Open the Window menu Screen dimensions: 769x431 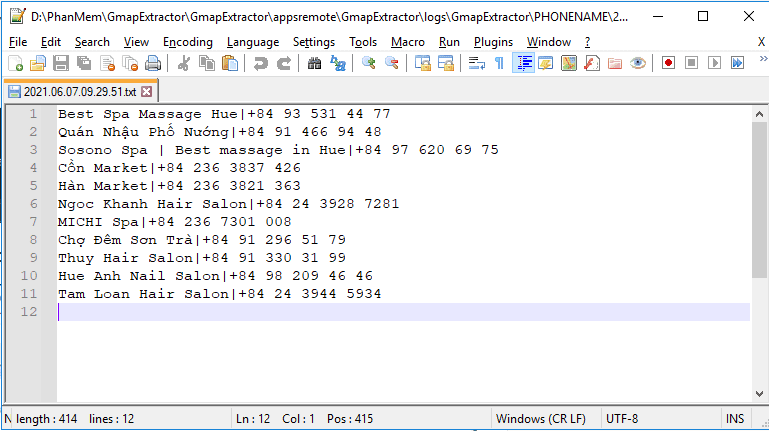coord(549,42)
